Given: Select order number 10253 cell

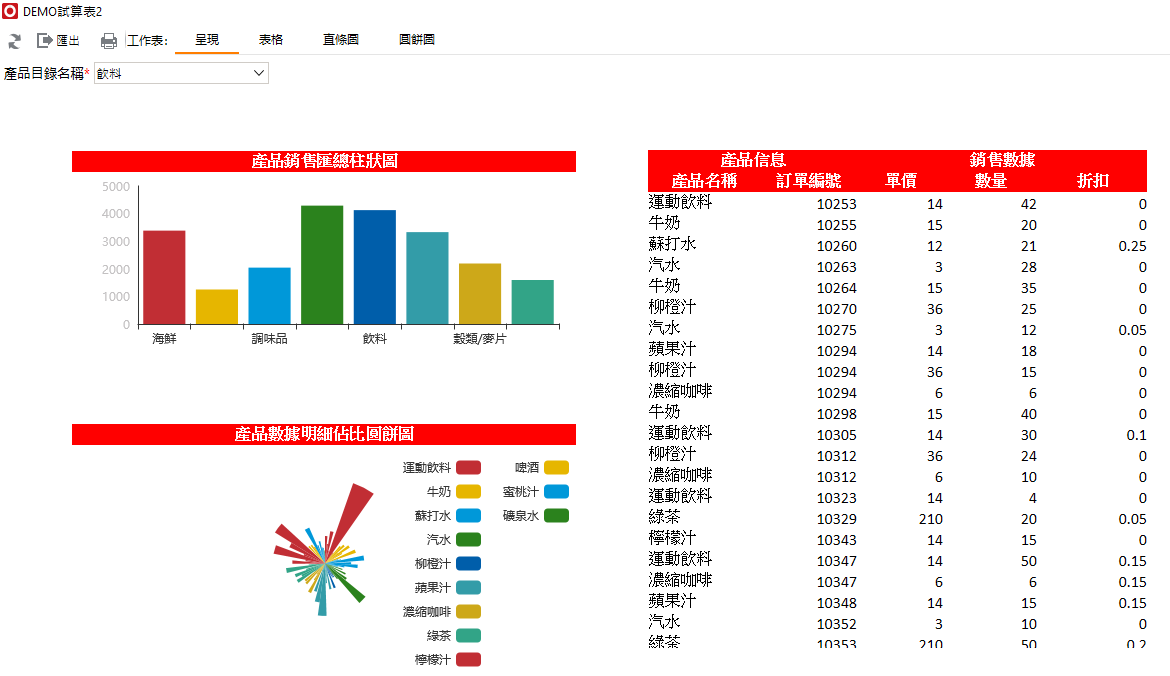Looking at the screenshot, I should pyautogui.click(x=836, y=204).
